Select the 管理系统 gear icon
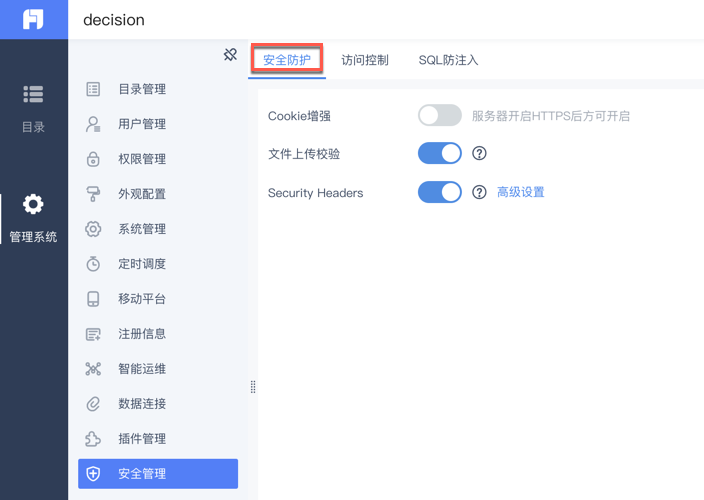 (33, 205)
